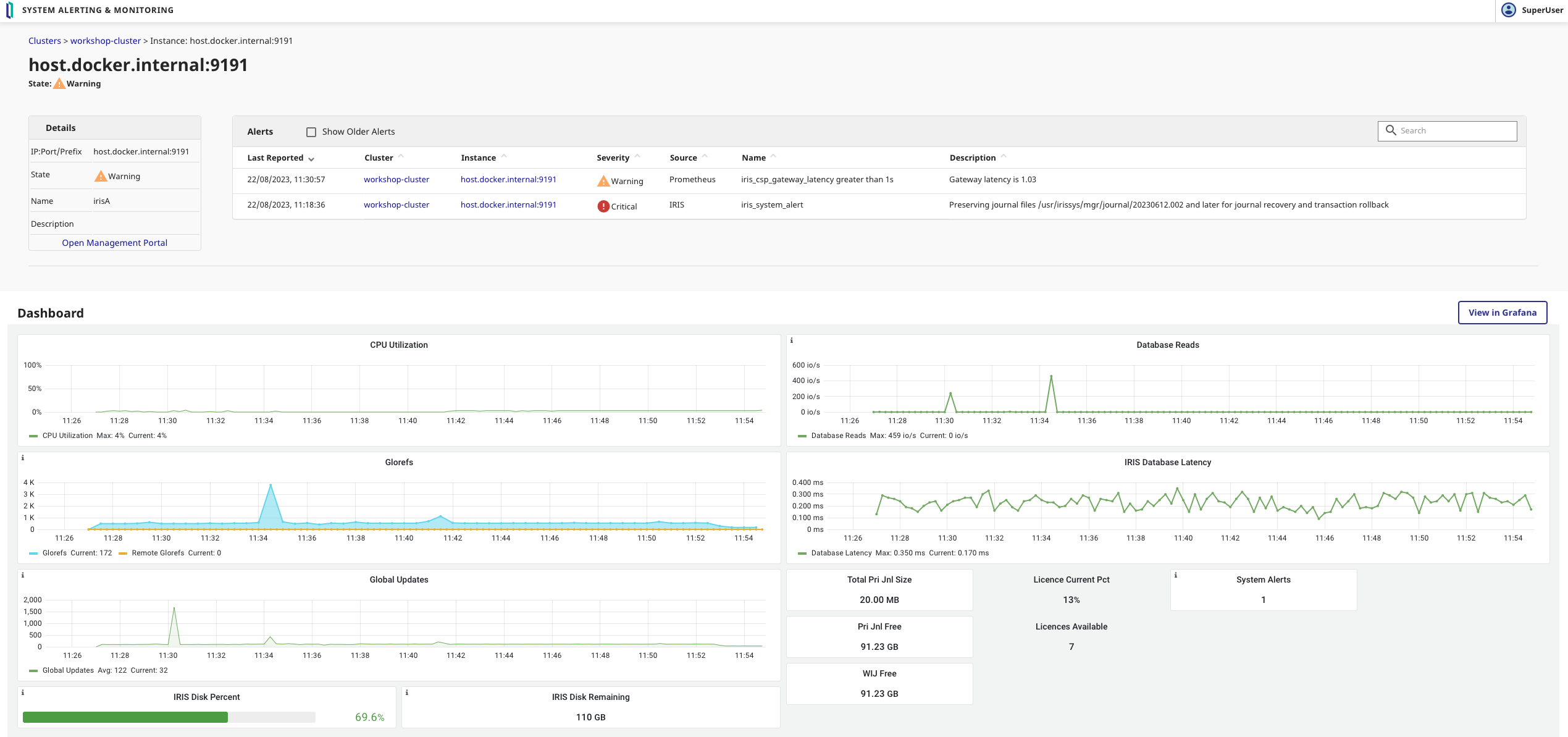1568x737 pixels.
Task: Toggle the Glorefs legend series
Action: (x=54, y=553)
